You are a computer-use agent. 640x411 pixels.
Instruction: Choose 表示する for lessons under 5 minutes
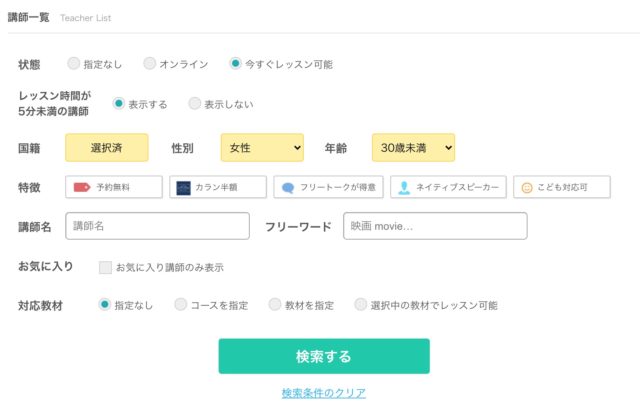click(x=118, y=104)
